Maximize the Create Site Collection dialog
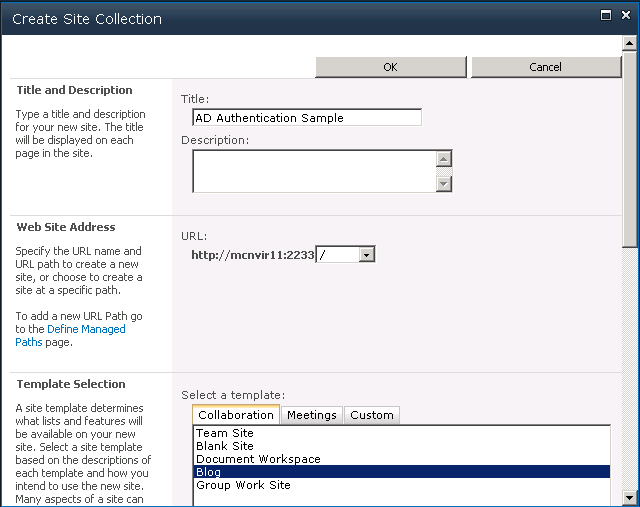Image resolution: width=640 pixels, height=507 pixels. pyautogui.click(x=604, y=15)
